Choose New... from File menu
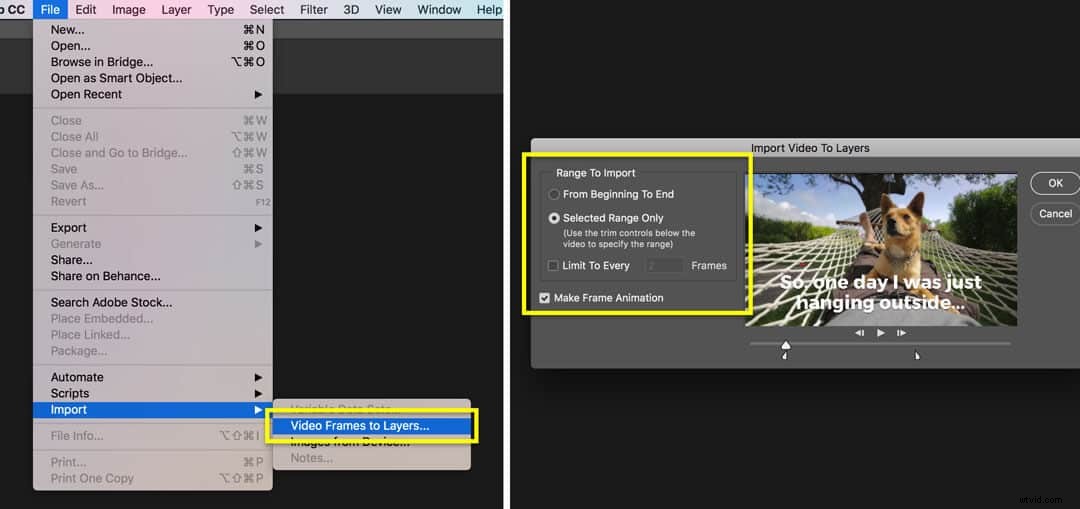The height and width of the screenshot is (509, 1080). [153, 30]
